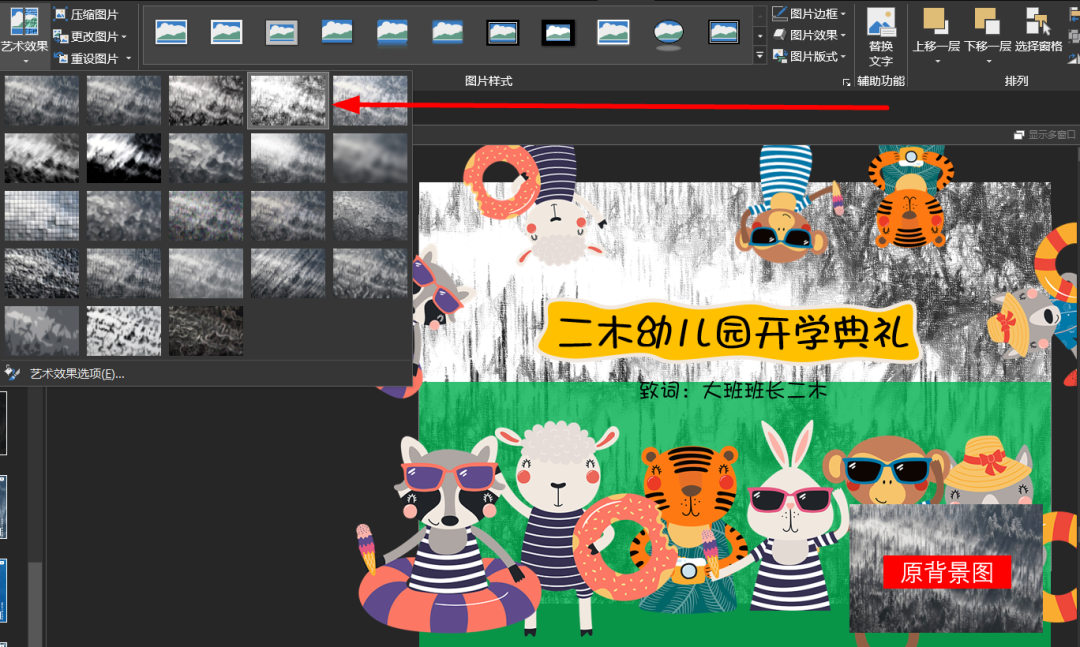Move the picture styles gallery down one row

click(x=760, y=36)
